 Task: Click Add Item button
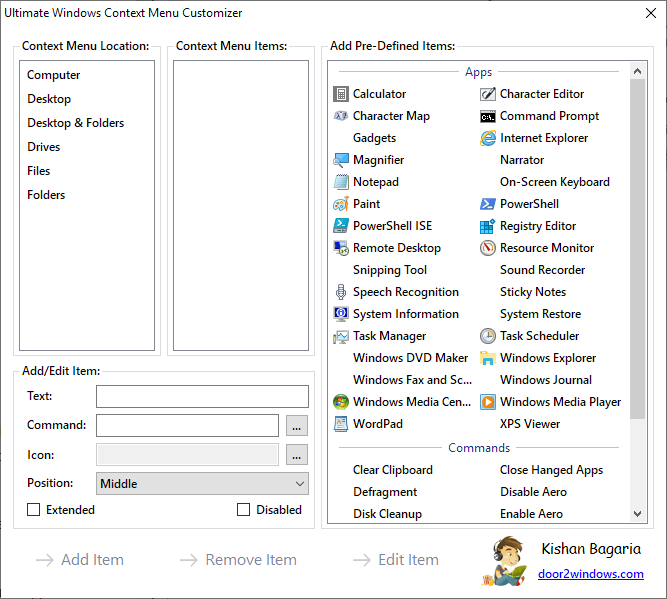pos(80,560)
